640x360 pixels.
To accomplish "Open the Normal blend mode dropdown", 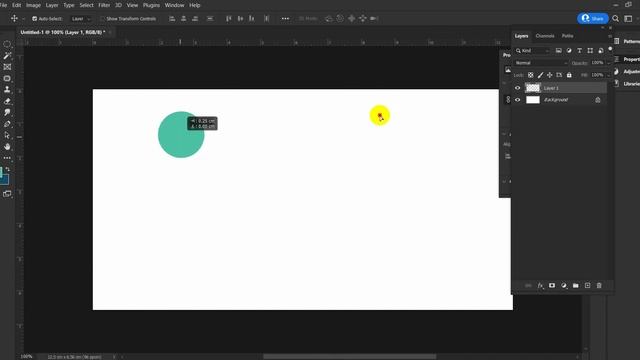I will tap(541, 63).
